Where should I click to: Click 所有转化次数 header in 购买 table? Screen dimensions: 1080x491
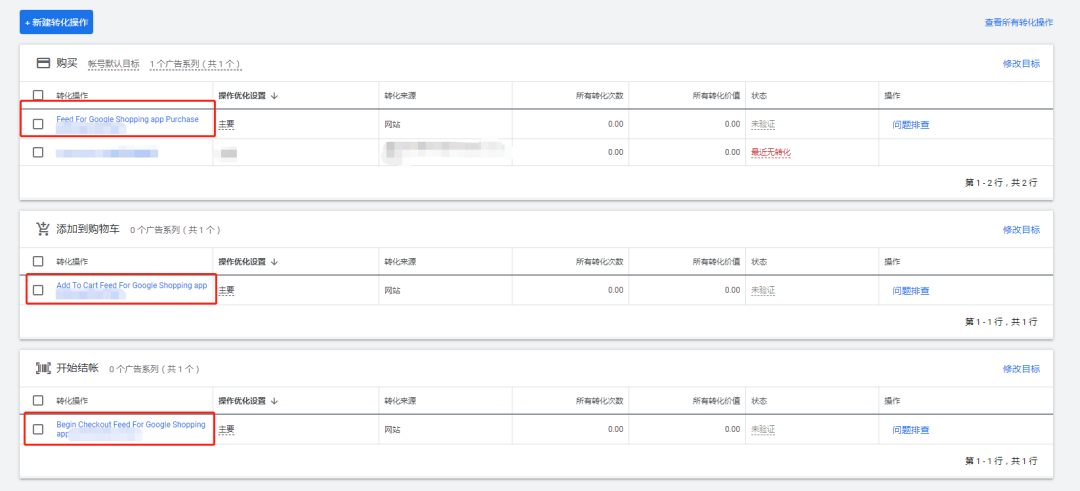click(x=599, y=96)
